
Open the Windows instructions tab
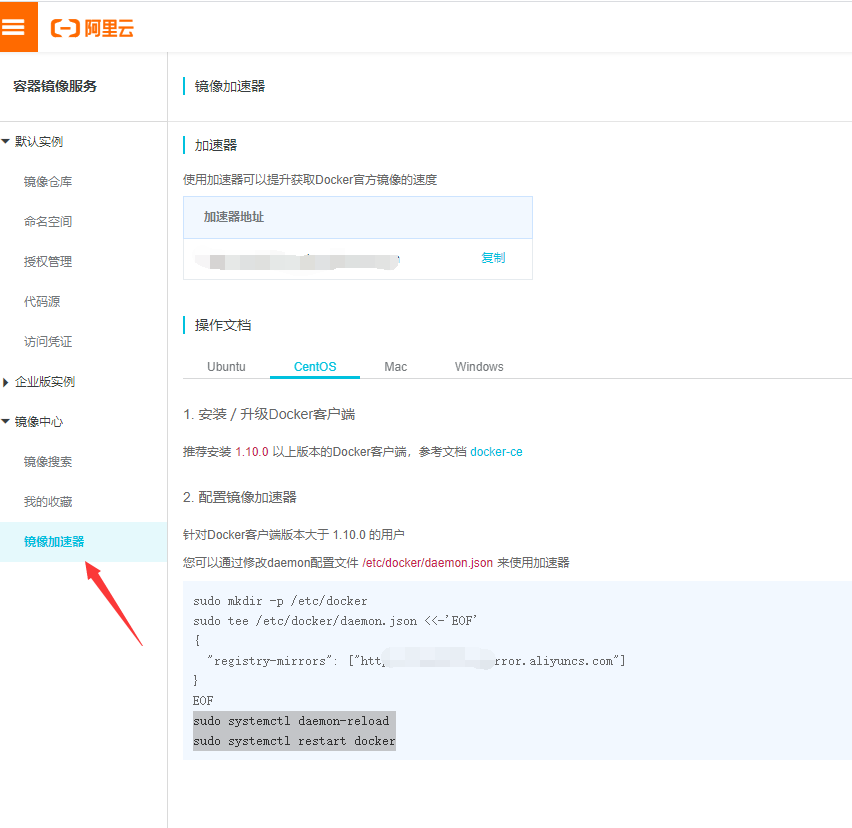pyautogui.click(x=478, y=366)
